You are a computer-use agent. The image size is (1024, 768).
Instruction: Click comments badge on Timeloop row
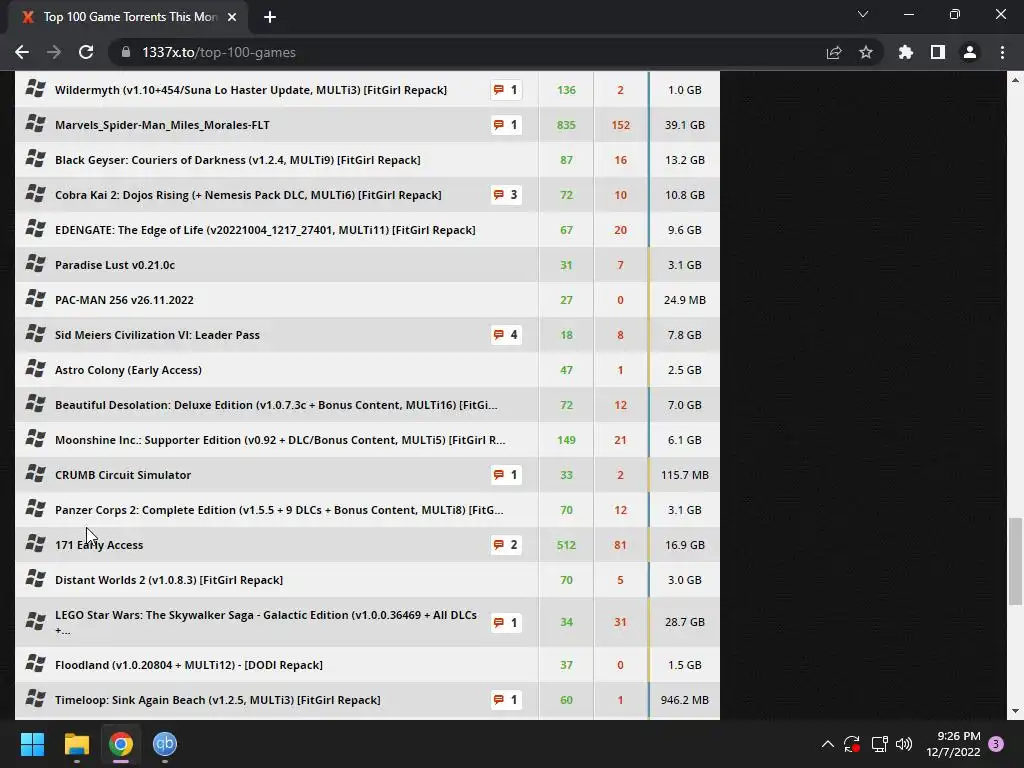tap(506, 700)
